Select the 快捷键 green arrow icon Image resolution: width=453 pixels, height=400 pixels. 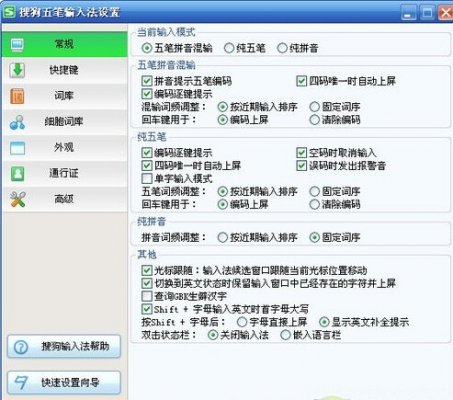(17, 70)
